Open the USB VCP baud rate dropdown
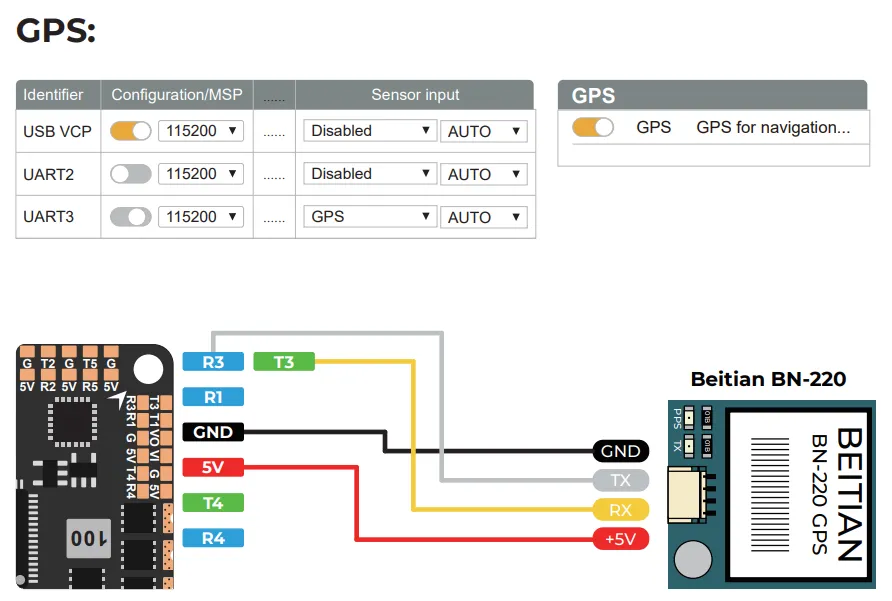This screenshot has height=601, width=892. [x=200, y=131]
